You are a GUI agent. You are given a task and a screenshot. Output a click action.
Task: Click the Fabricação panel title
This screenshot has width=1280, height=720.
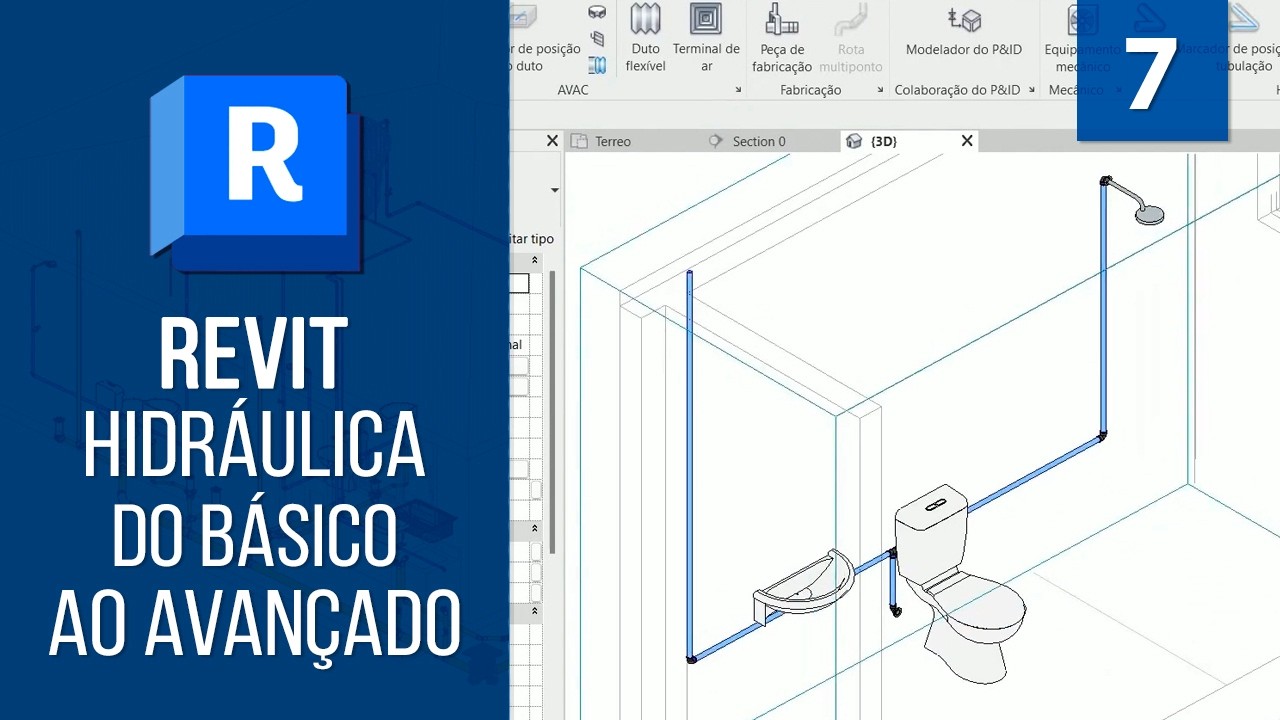811,90
